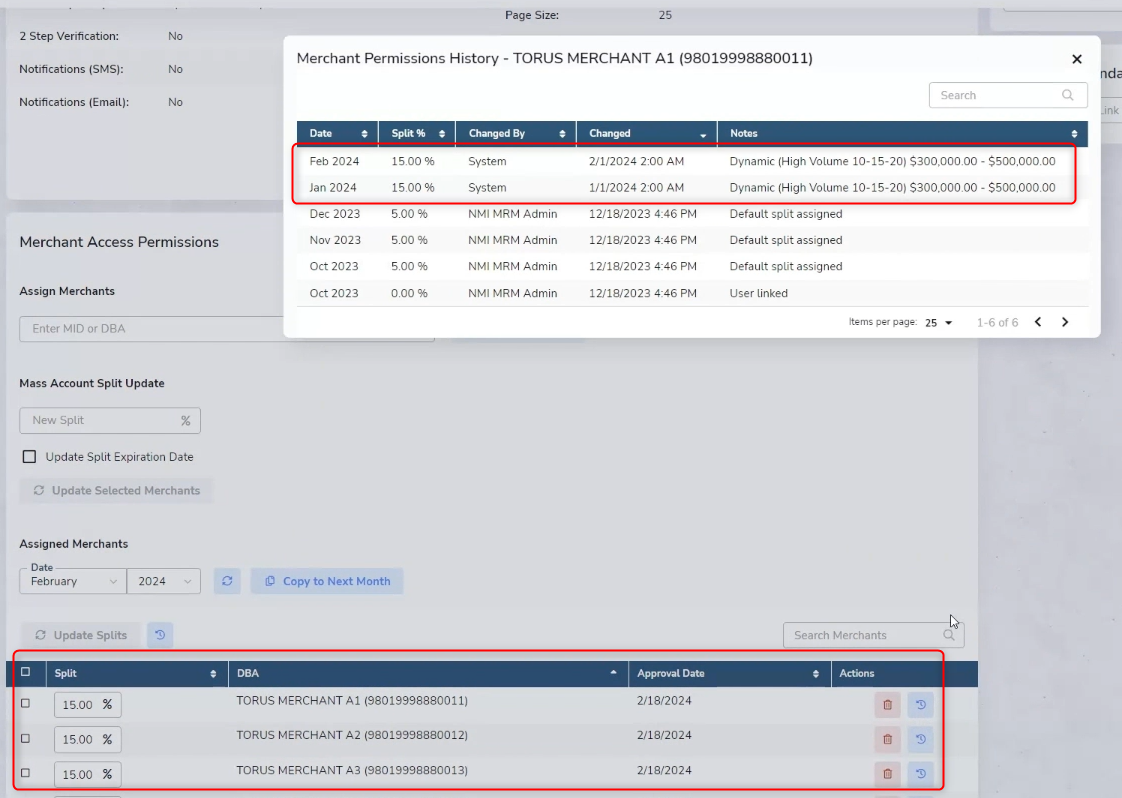Click the Search Merchants field
This screenshot has width=1122, height=798.
click(874, 635)
